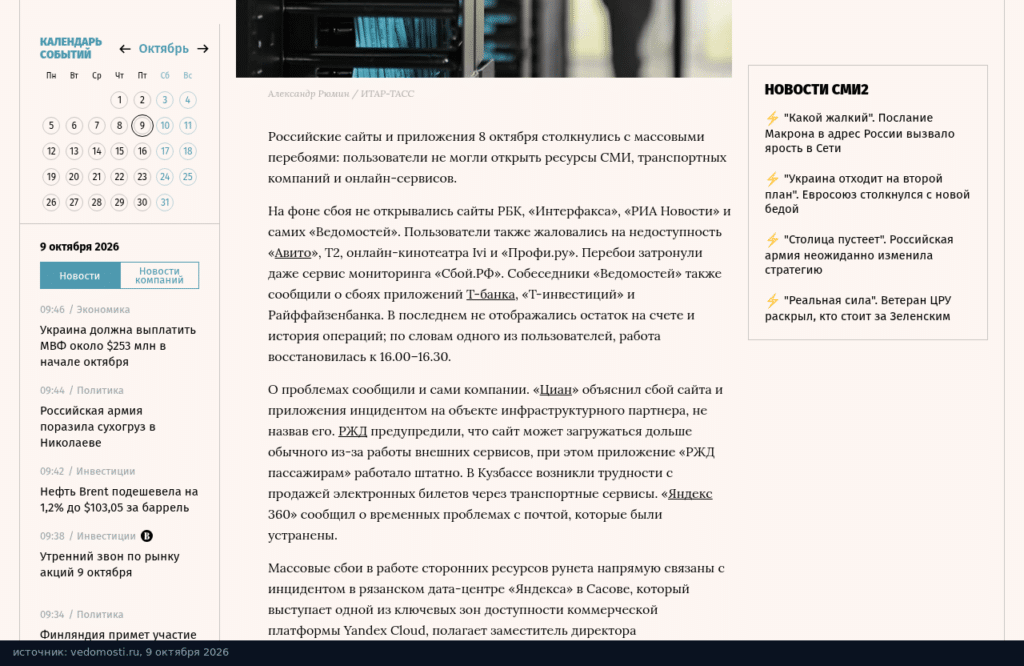Click lightning icon beside "Украина отходит" headline
Screen dimensions: 1024x666
pyautogui.click(x=772, y=179)
